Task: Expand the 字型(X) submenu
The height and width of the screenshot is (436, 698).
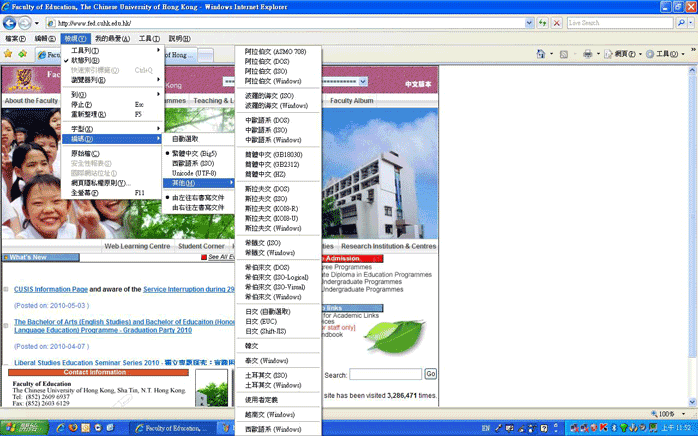Action: click(x=113, y=129)
